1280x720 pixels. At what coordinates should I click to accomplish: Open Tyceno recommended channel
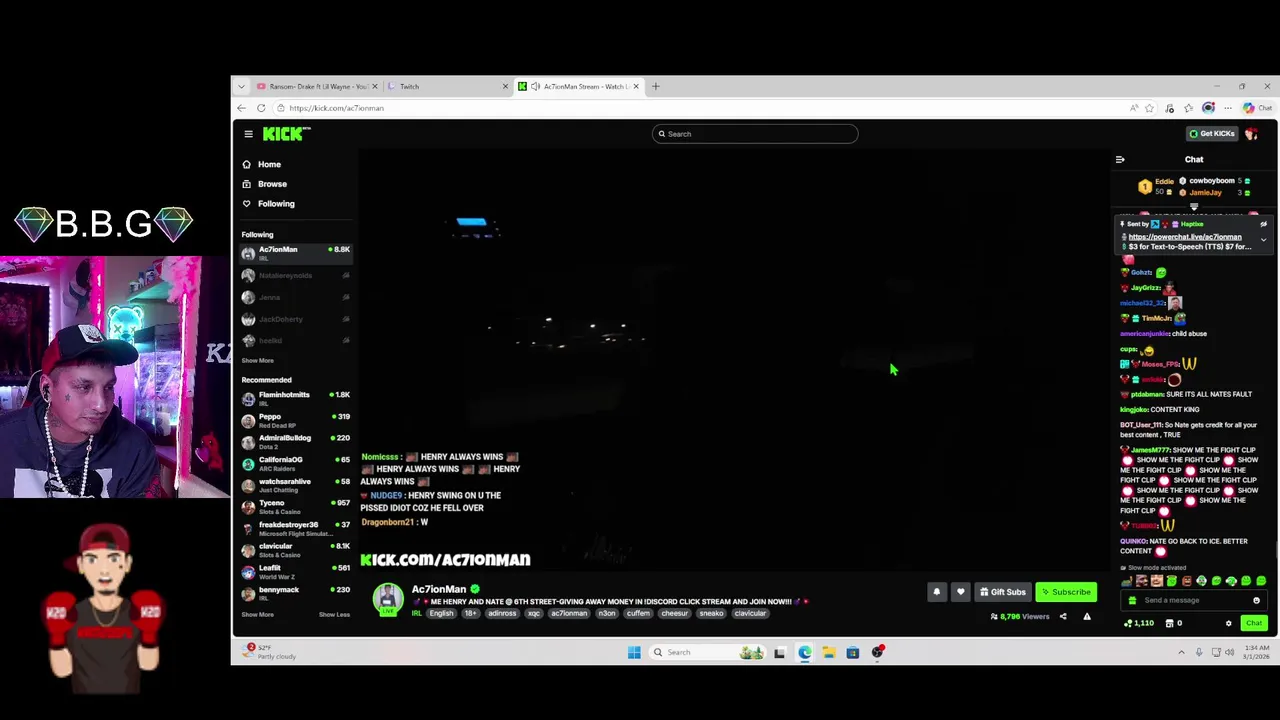[x=294, y=507]
